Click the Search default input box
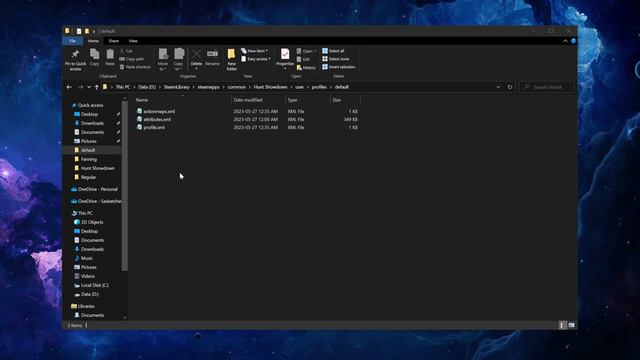 [x=547, y=87]
